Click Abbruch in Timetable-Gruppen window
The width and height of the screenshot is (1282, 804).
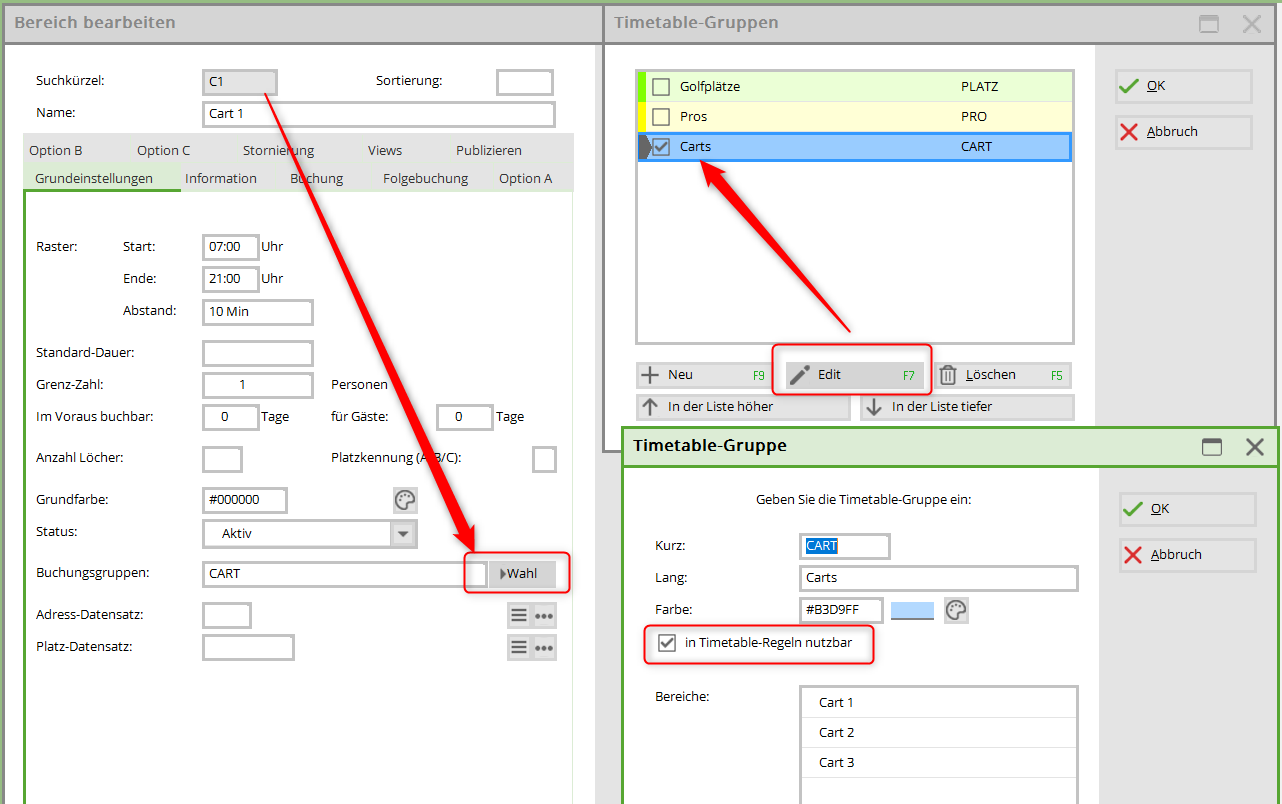pos(1183,132)
